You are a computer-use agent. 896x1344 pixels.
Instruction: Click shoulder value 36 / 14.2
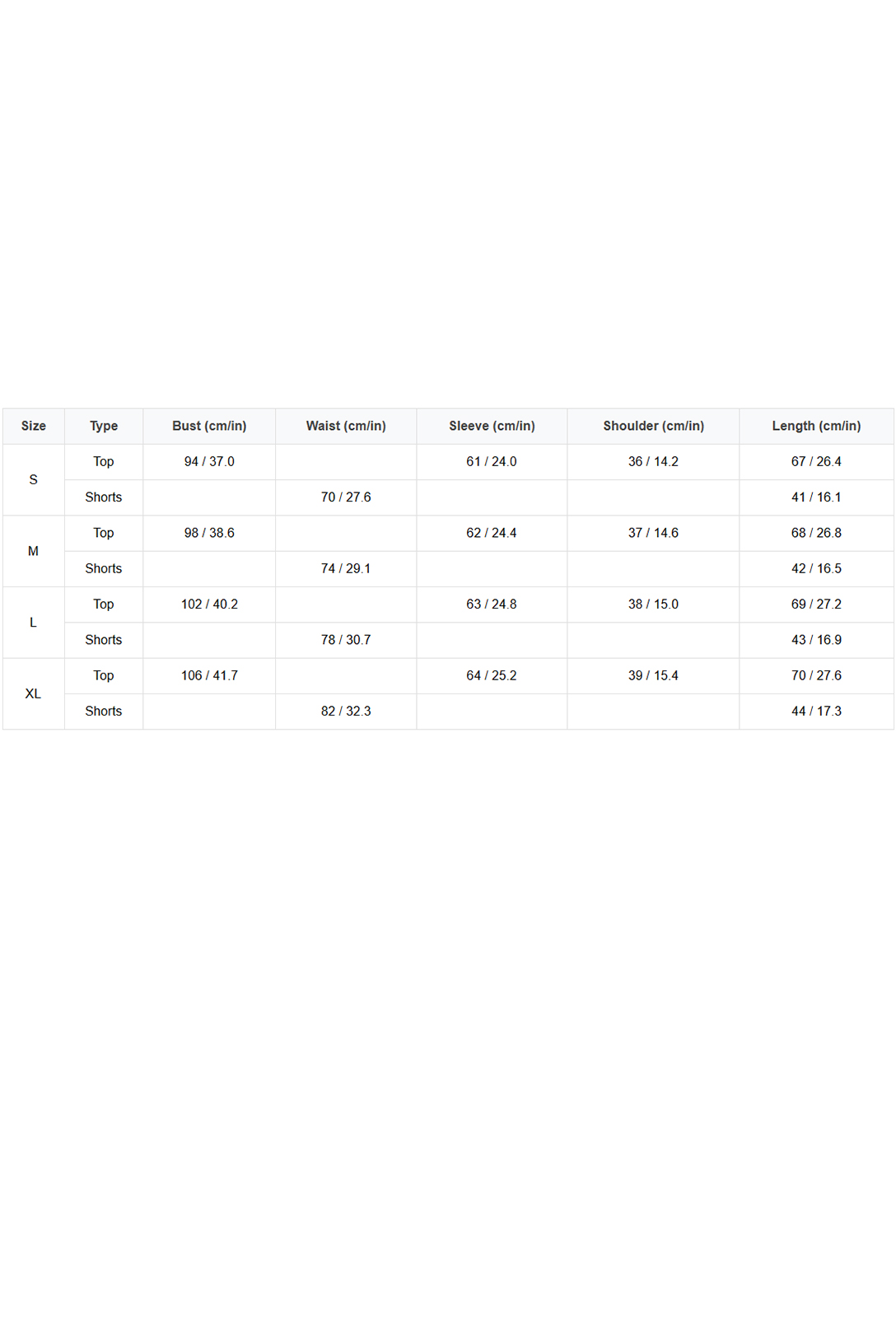(653, 462)
